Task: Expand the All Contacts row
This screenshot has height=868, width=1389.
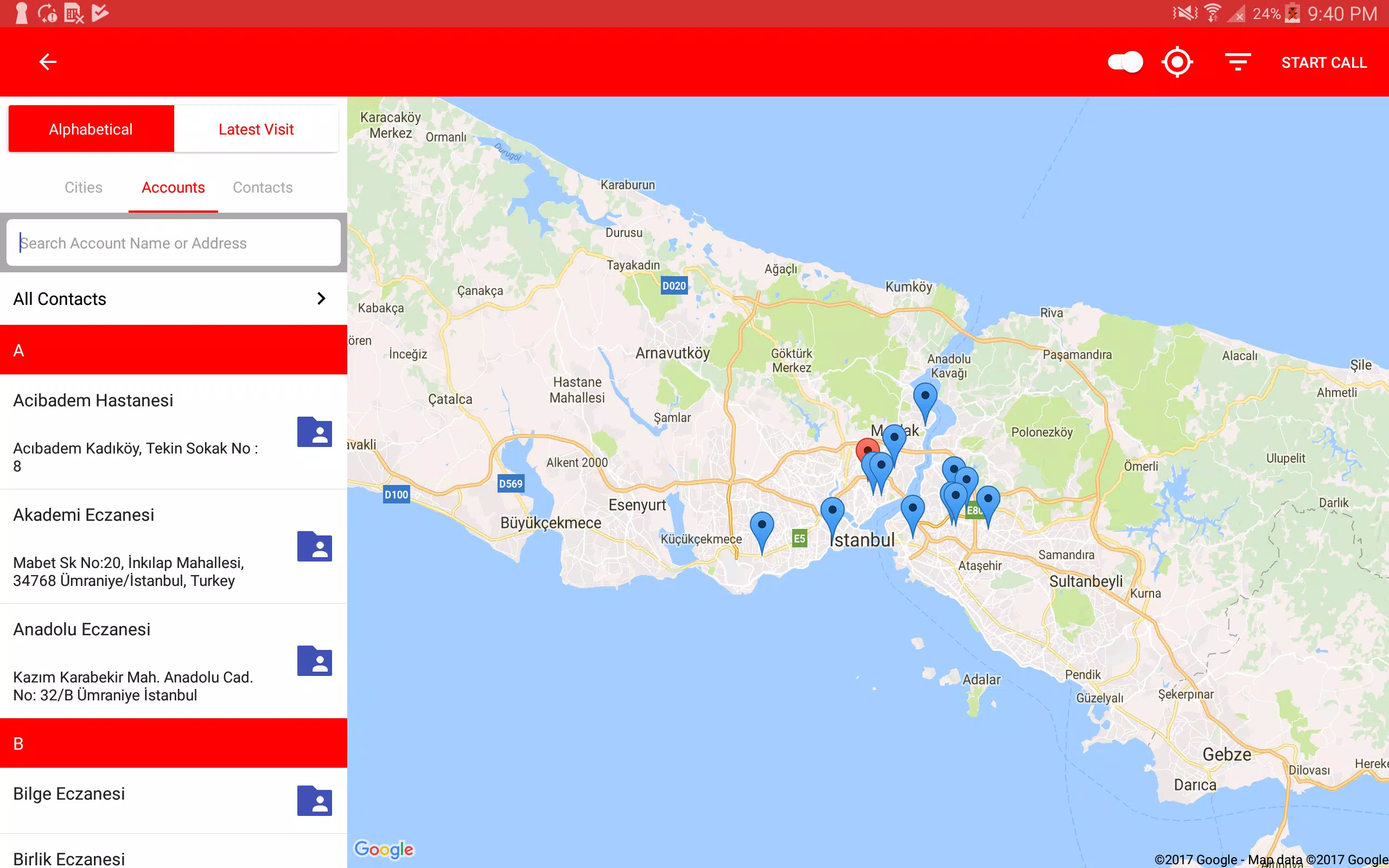Action: pyautogui.click(x=173, y=298)
